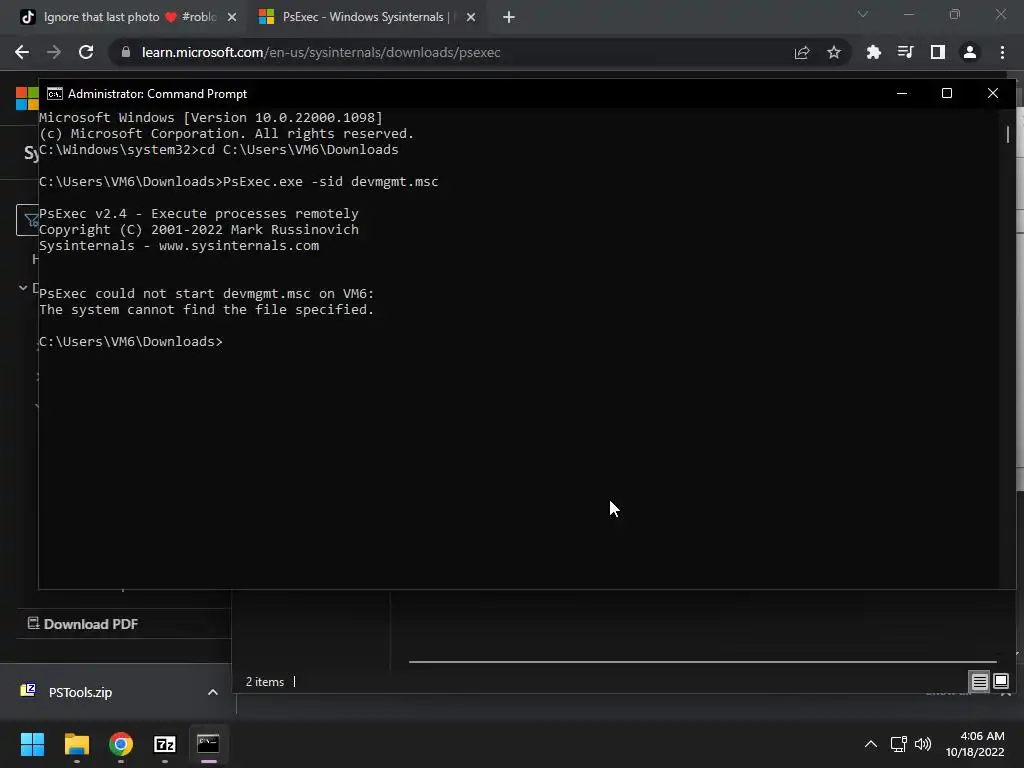Open the tab search dropdown arrow

click(863, 14)
